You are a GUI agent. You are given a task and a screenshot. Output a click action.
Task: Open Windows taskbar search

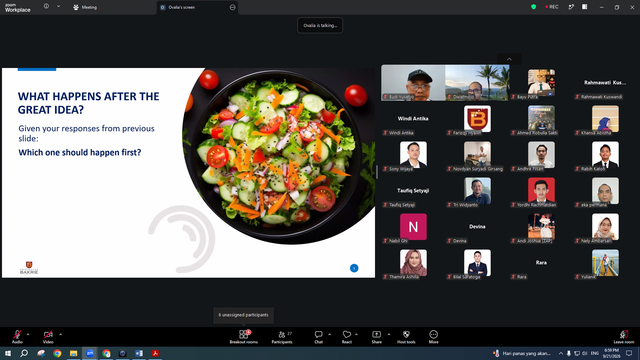pos(24,353)
